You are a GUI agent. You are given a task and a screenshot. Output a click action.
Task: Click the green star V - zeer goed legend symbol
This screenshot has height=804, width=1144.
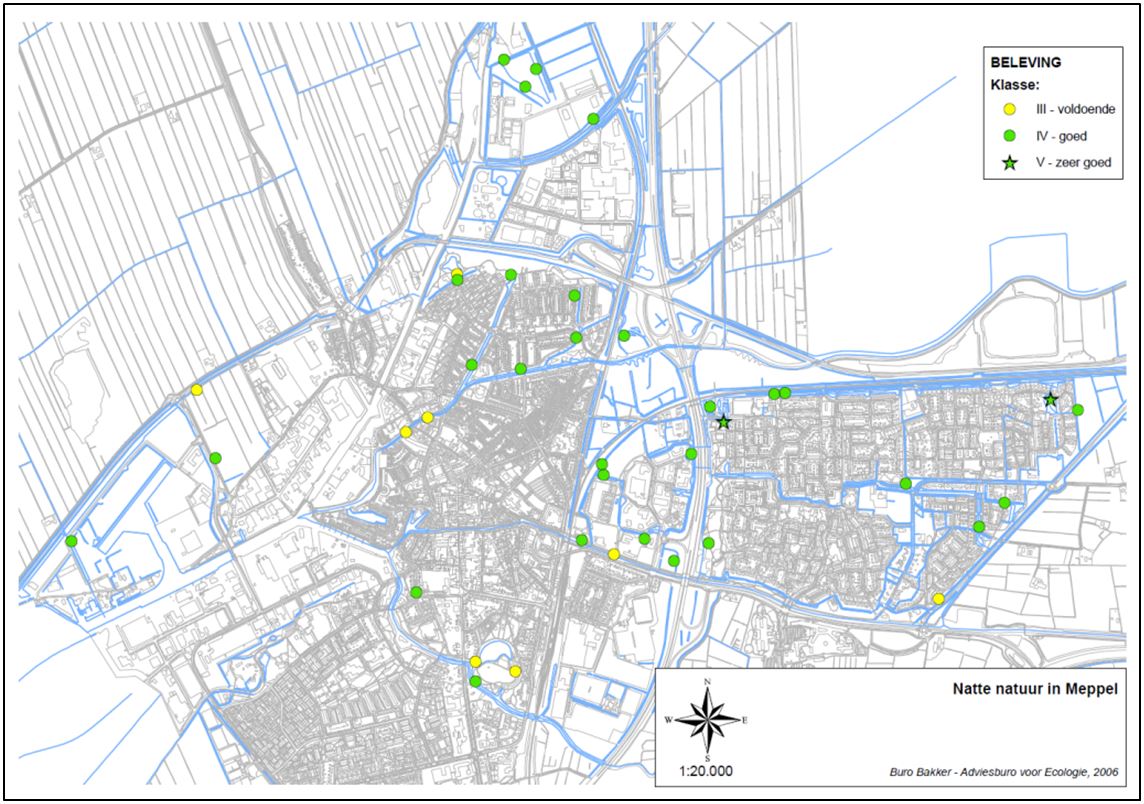[1009, 162]
